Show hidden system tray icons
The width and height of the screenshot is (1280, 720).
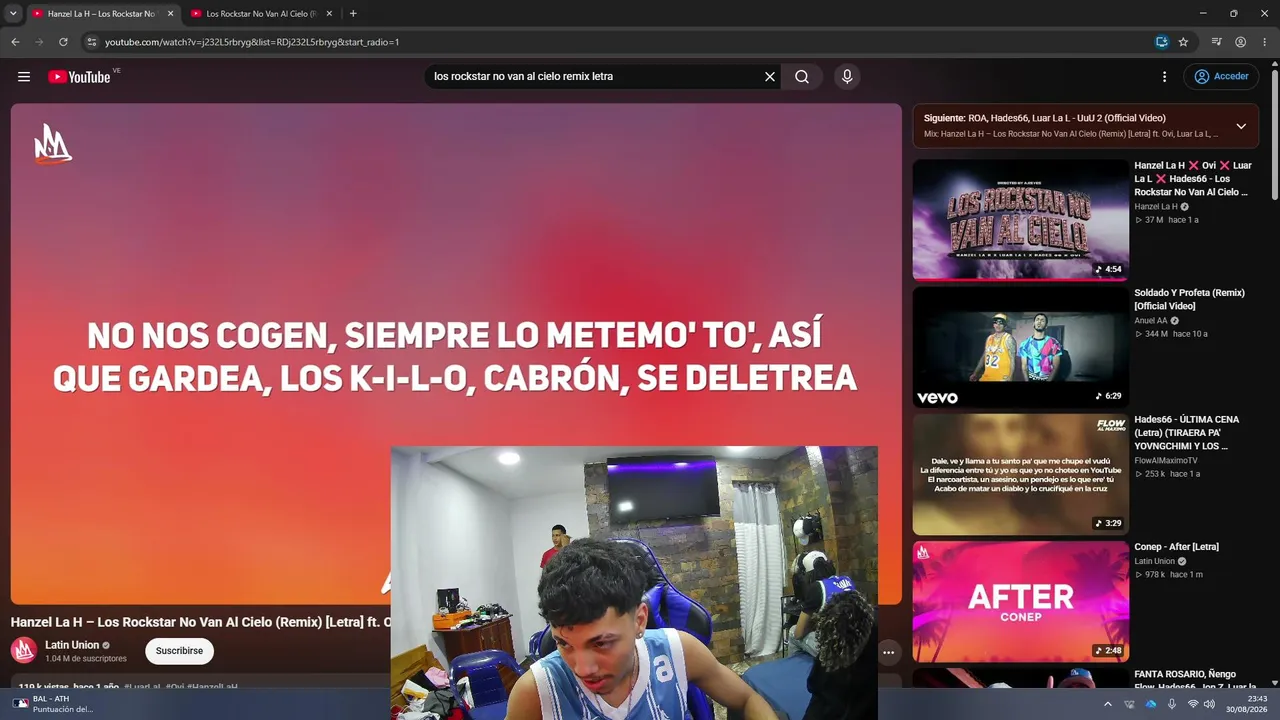pos(1107,704)
